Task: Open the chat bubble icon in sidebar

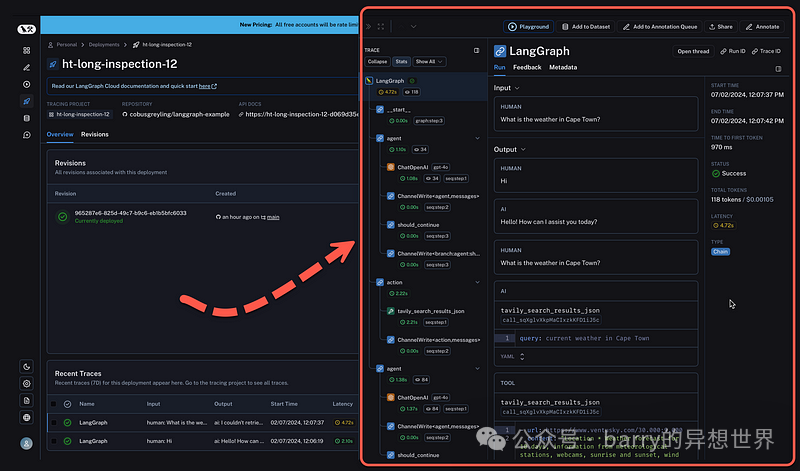Action: click(x=27, y=135)
